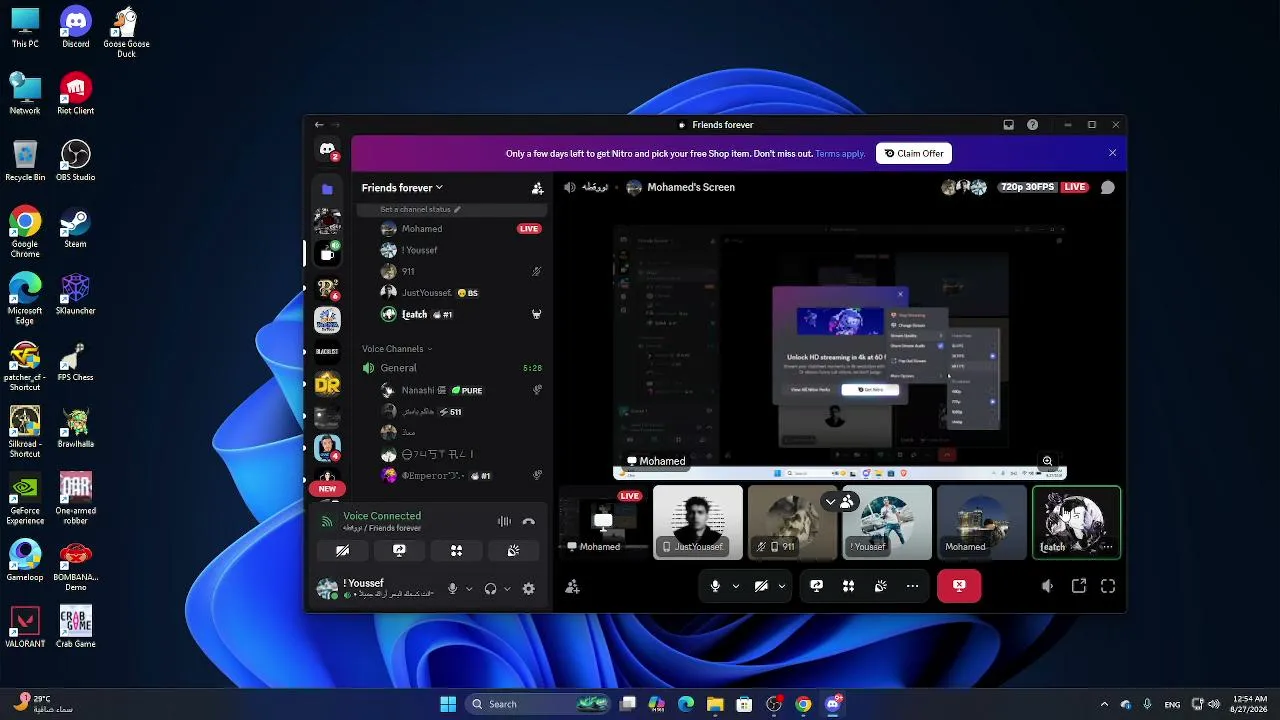Toggle fullscreen for the stream
Viewport: 1280px width, 720px height.
(1108, 586)
